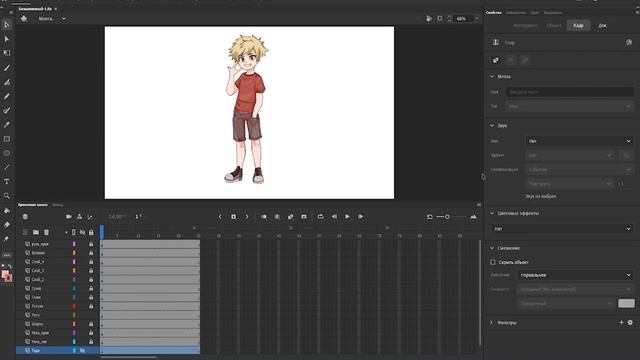This screenshot has height=360, width=640.
Task: Unlock the Слой_3 layer
Action: tap(91, 271)
